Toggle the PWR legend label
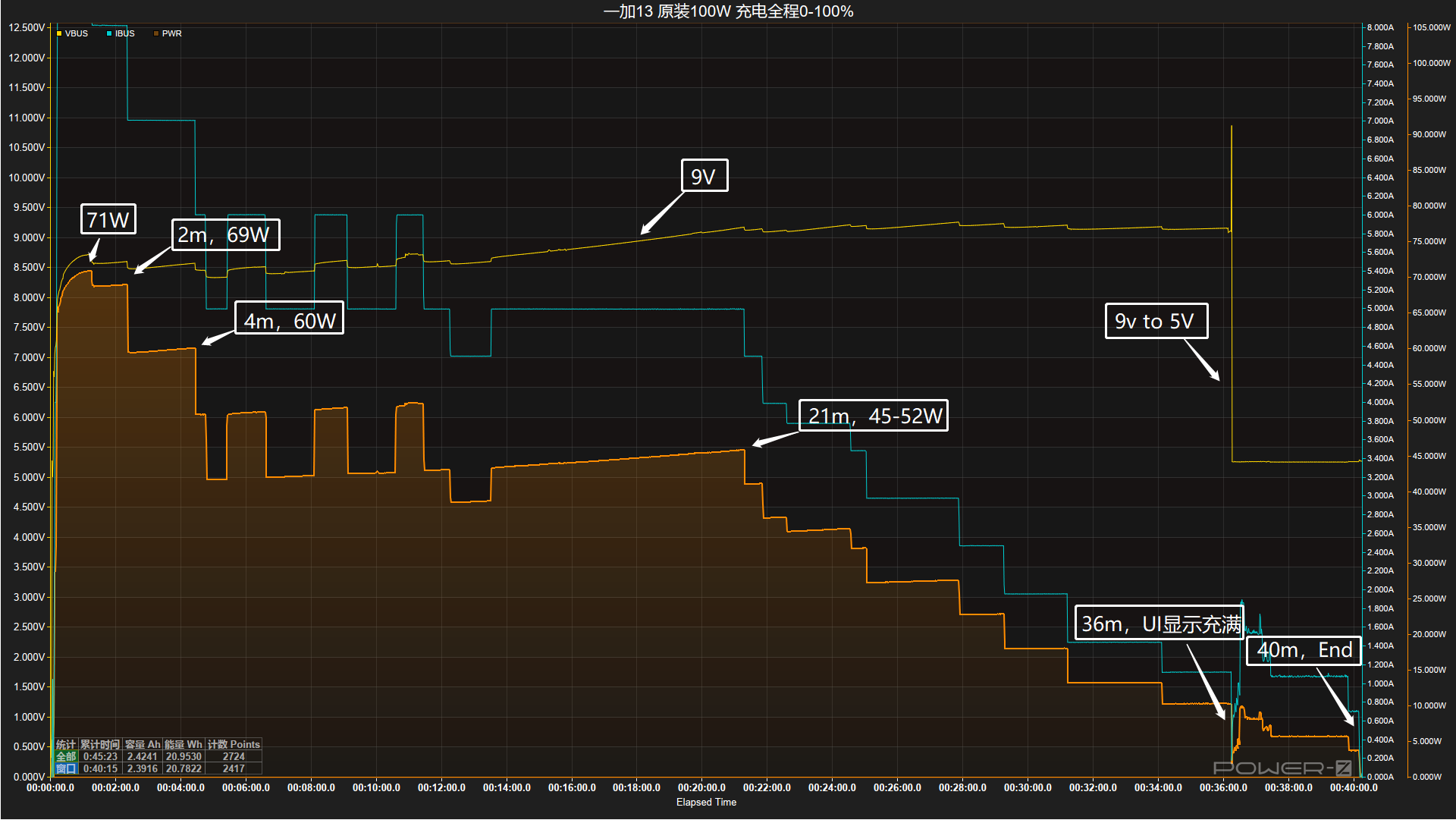Viewport: 1456px width, 820px height. tap(172, 33)
